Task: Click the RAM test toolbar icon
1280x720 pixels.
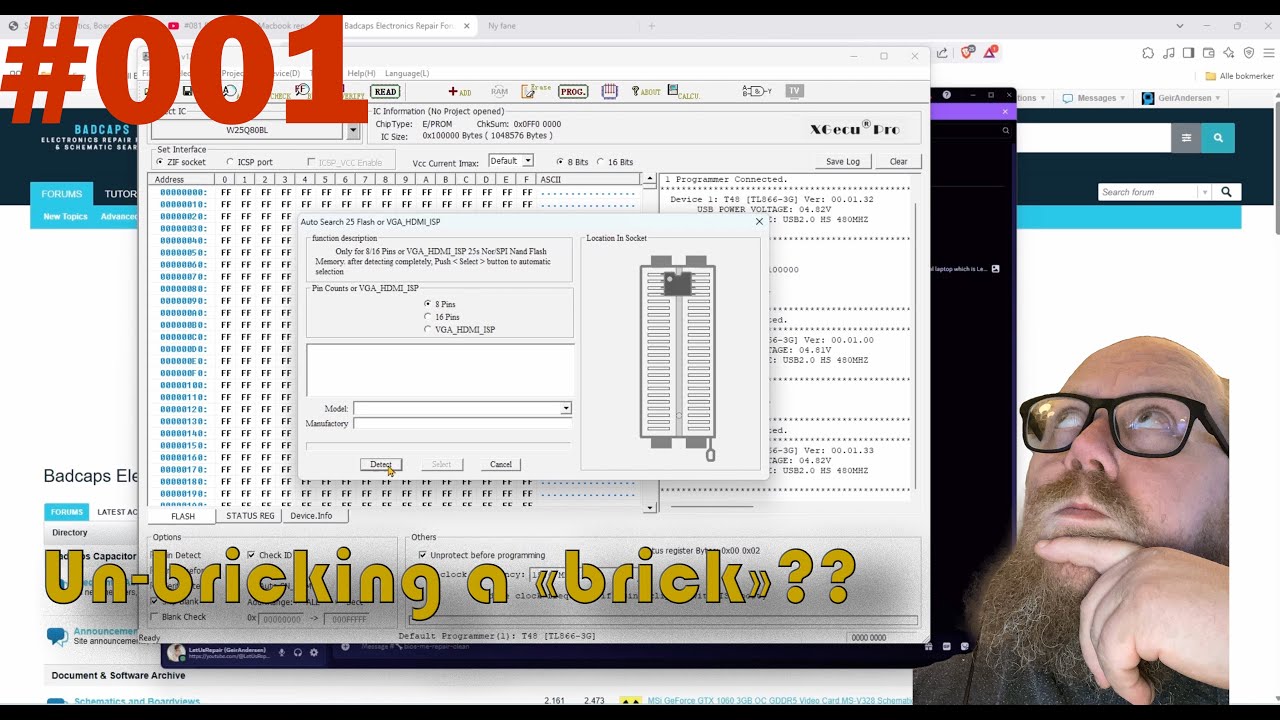Action: click(x=499, y=91)
